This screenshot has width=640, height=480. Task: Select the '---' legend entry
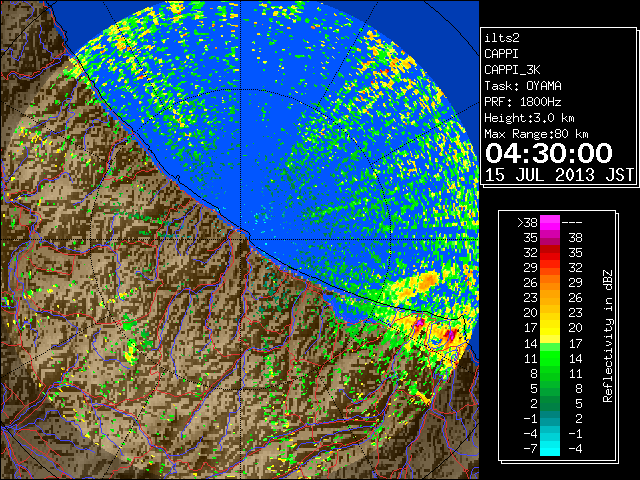click(x=572, y=222)
